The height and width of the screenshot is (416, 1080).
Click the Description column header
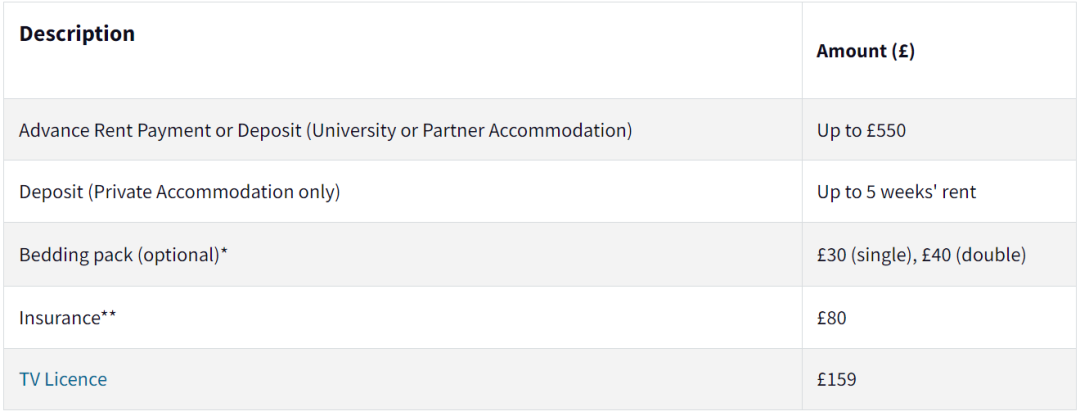pos(77,34)
